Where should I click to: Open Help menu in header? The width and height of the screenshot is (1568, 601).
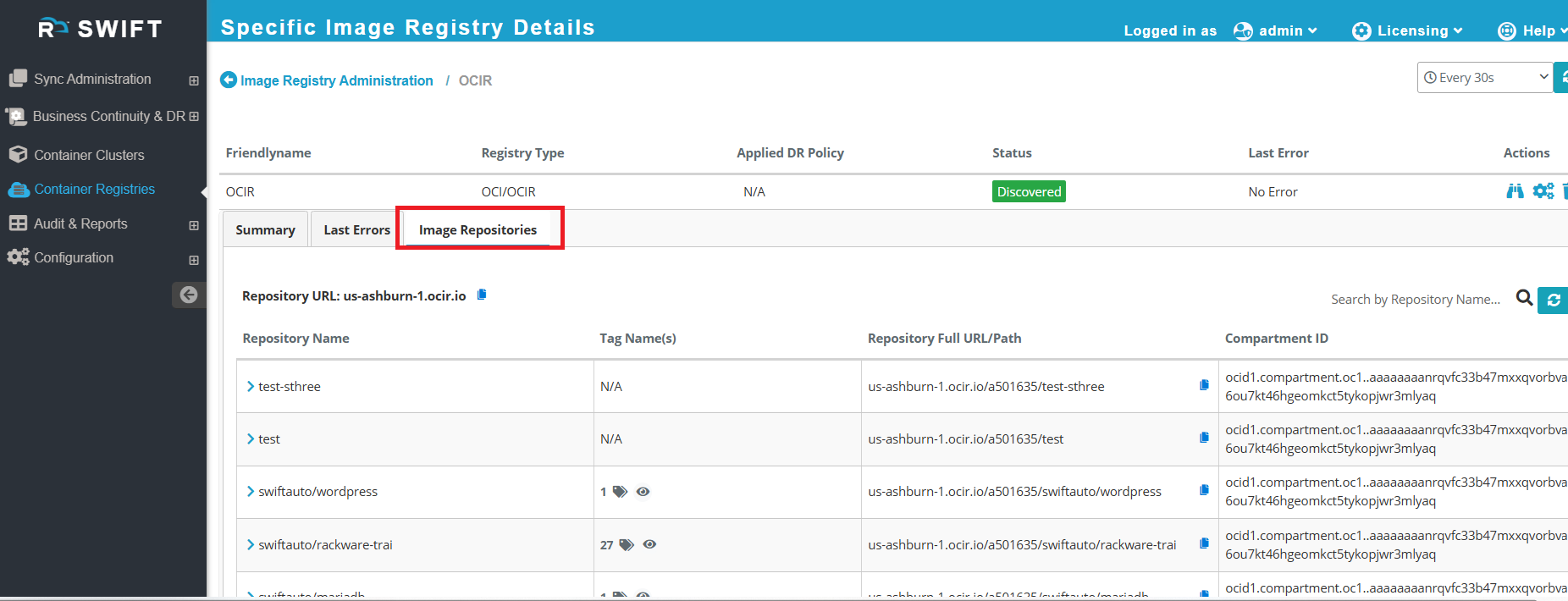pos(1544,30)
